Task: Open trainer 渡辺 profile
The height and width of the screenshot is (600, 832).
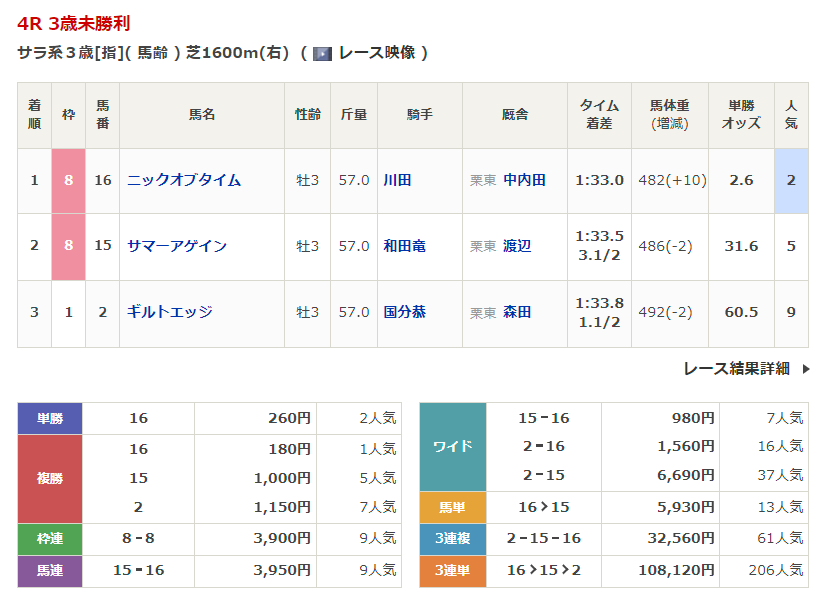Action: point(517,246)
